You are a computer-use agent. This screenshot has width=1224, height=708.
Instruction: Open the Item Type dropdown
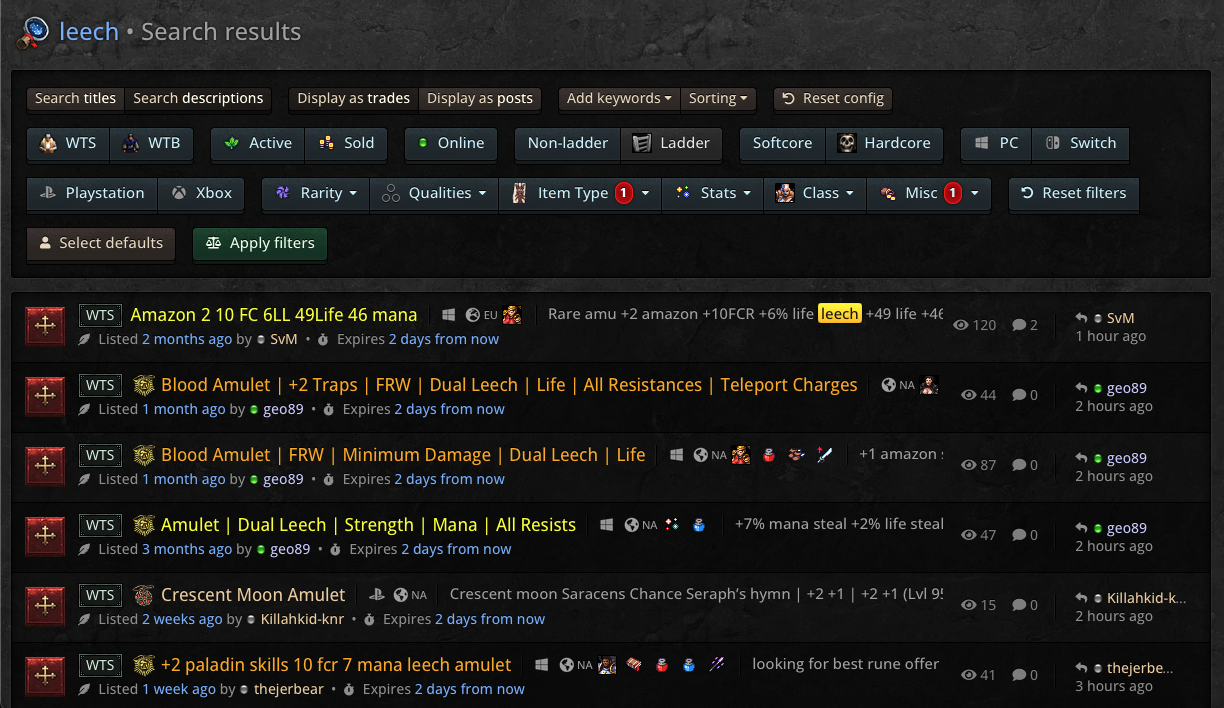point(580,193)
